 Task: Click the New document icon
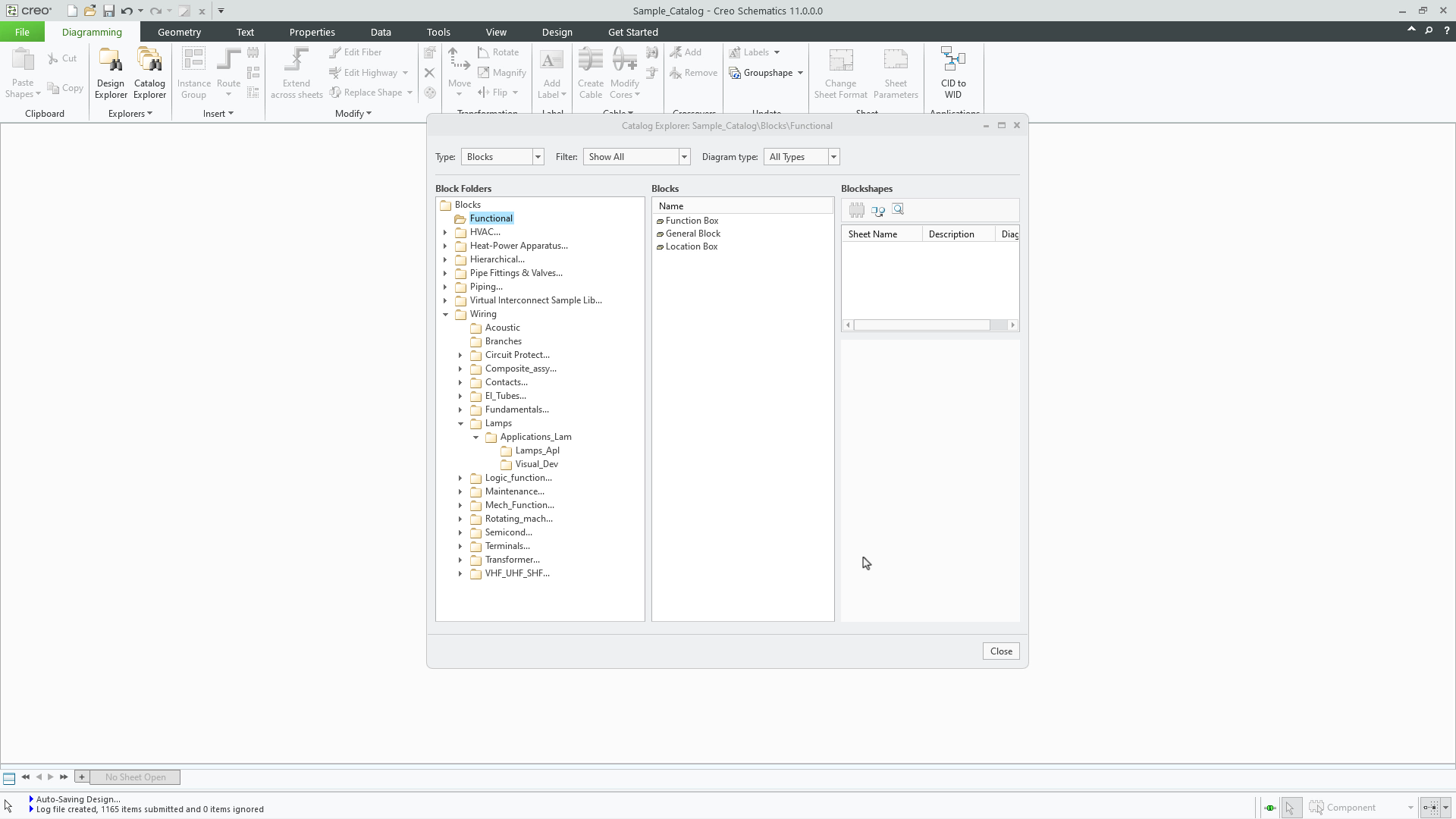coord(72,11)
